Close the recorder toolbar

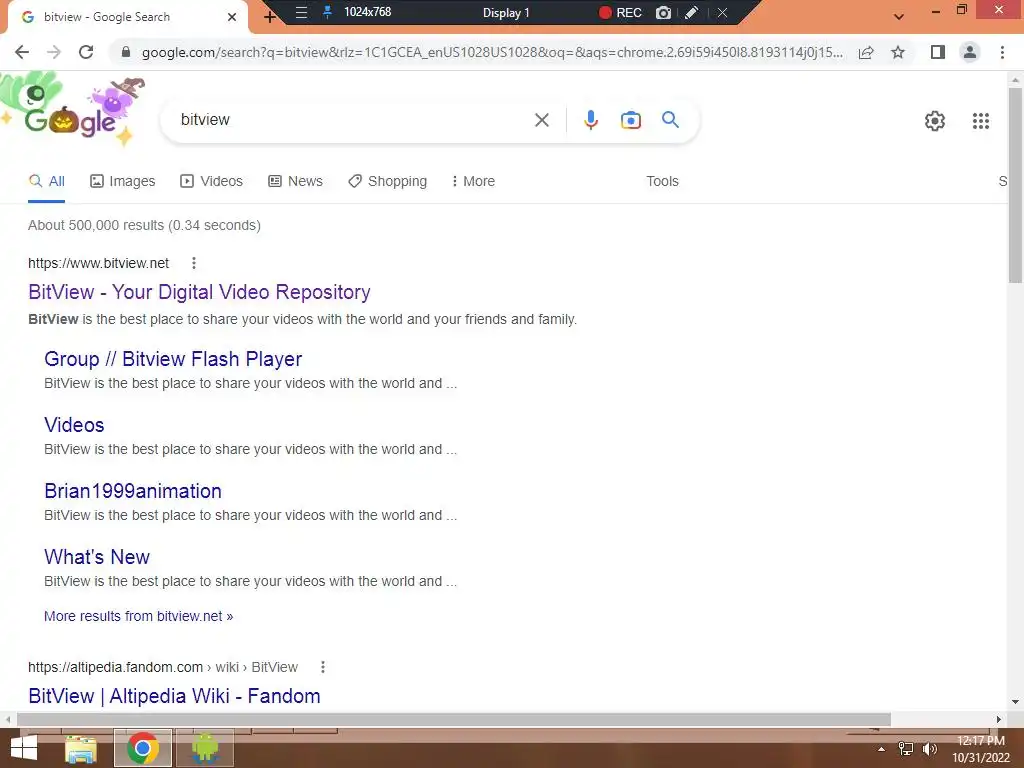pos(722,12)
